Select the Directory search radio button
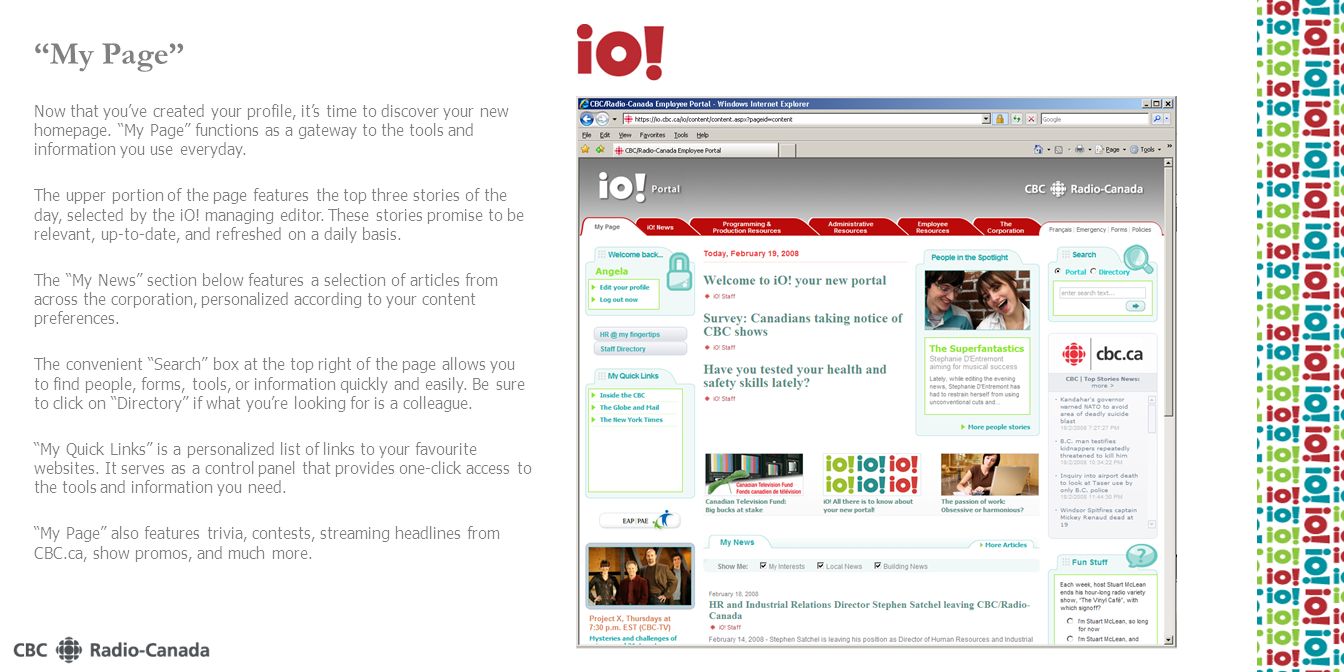Viewport: 1344px width, 672px height. 1093,271
